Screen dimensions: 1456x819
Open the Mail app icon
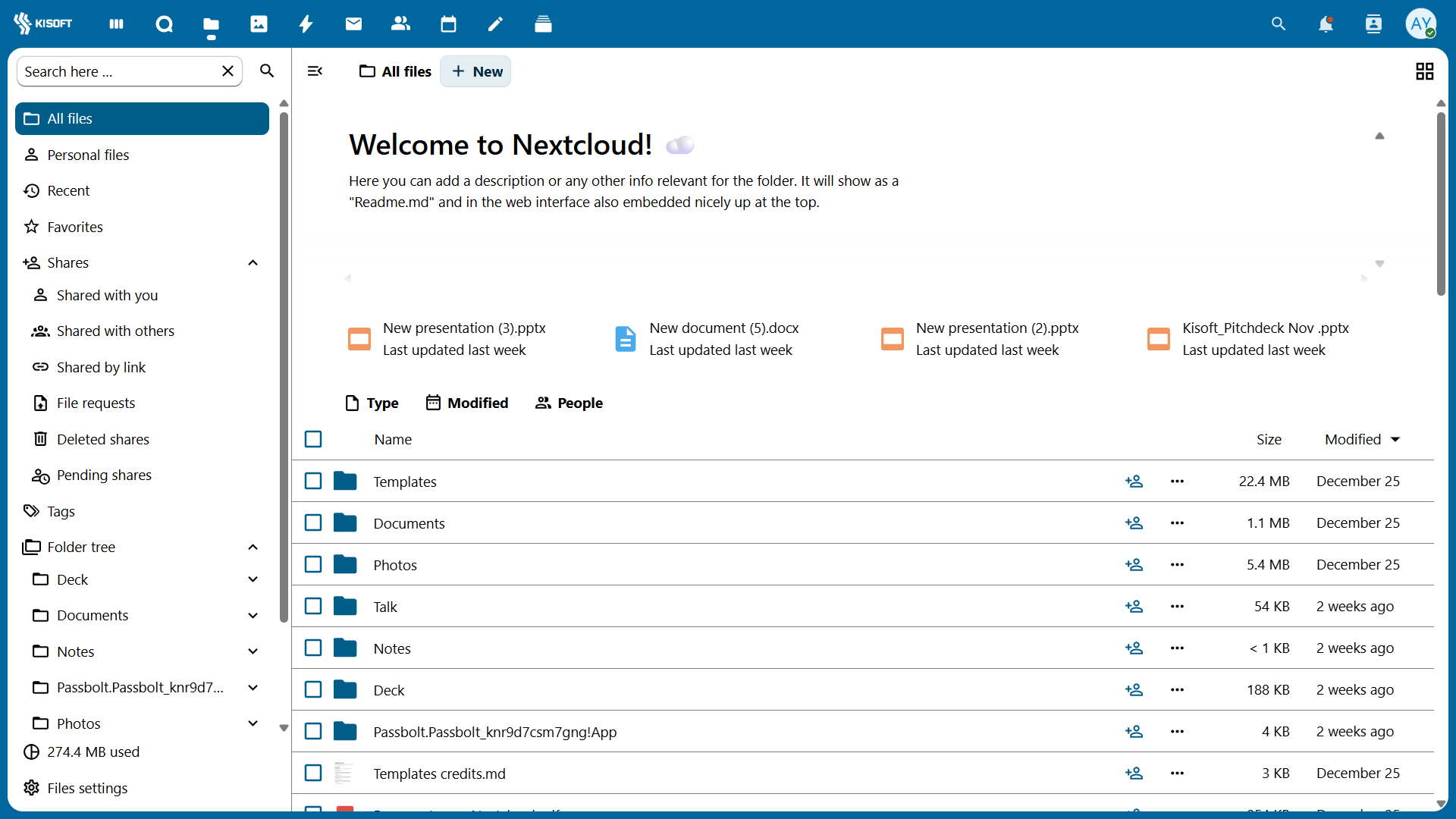pos(353,24)
